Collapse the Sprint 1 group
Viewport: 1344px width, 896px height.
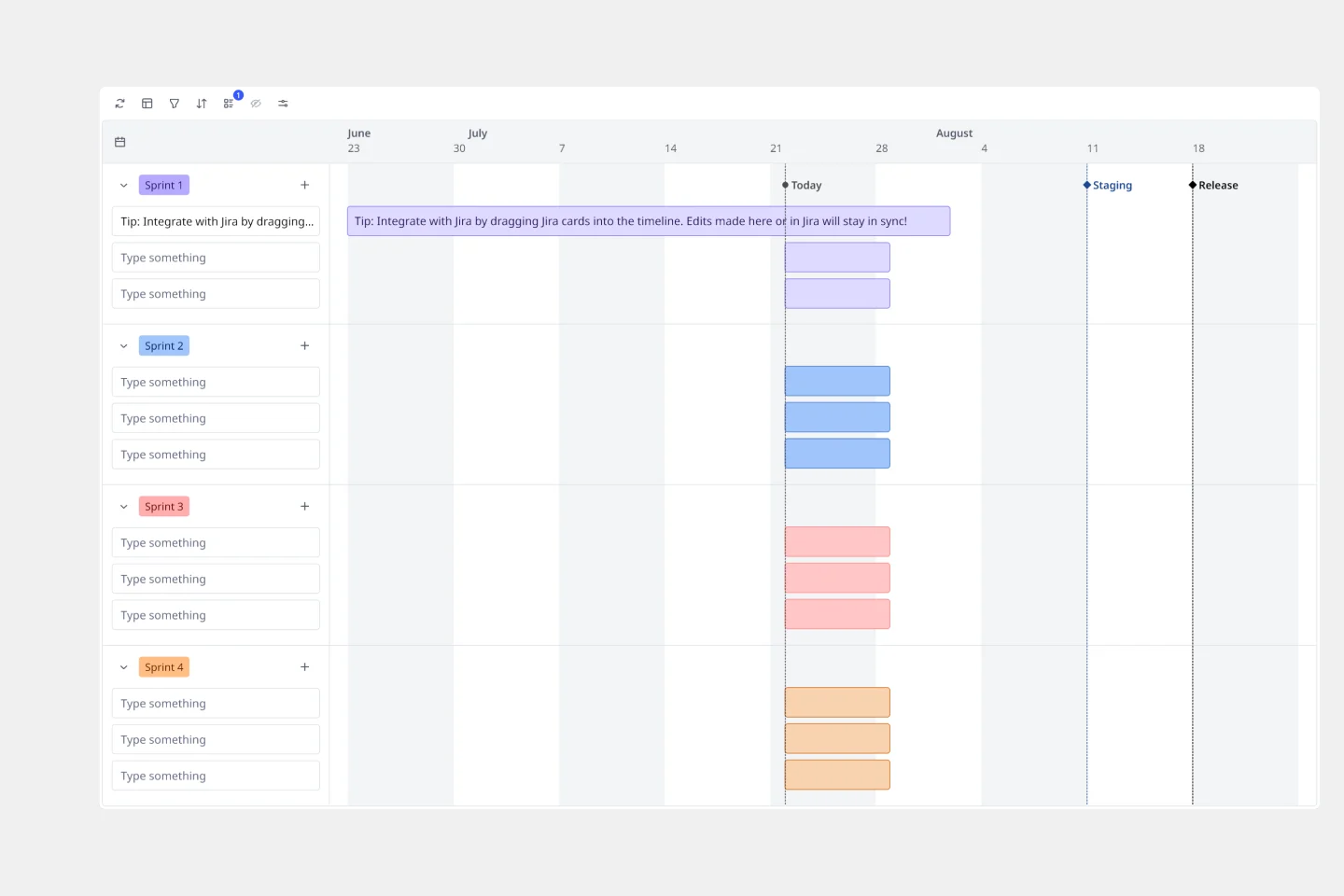pos(123,186)
